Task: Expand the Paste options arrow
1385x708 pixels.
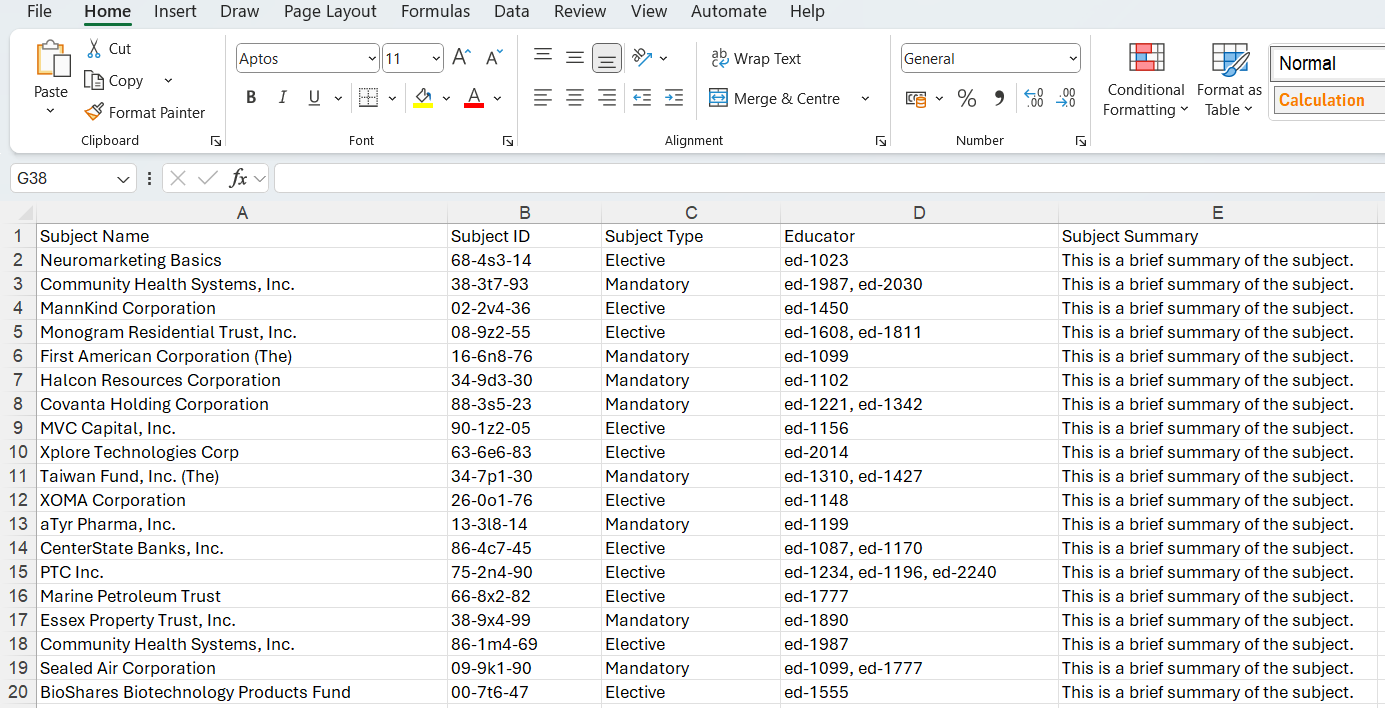Action: pos(51,111)
